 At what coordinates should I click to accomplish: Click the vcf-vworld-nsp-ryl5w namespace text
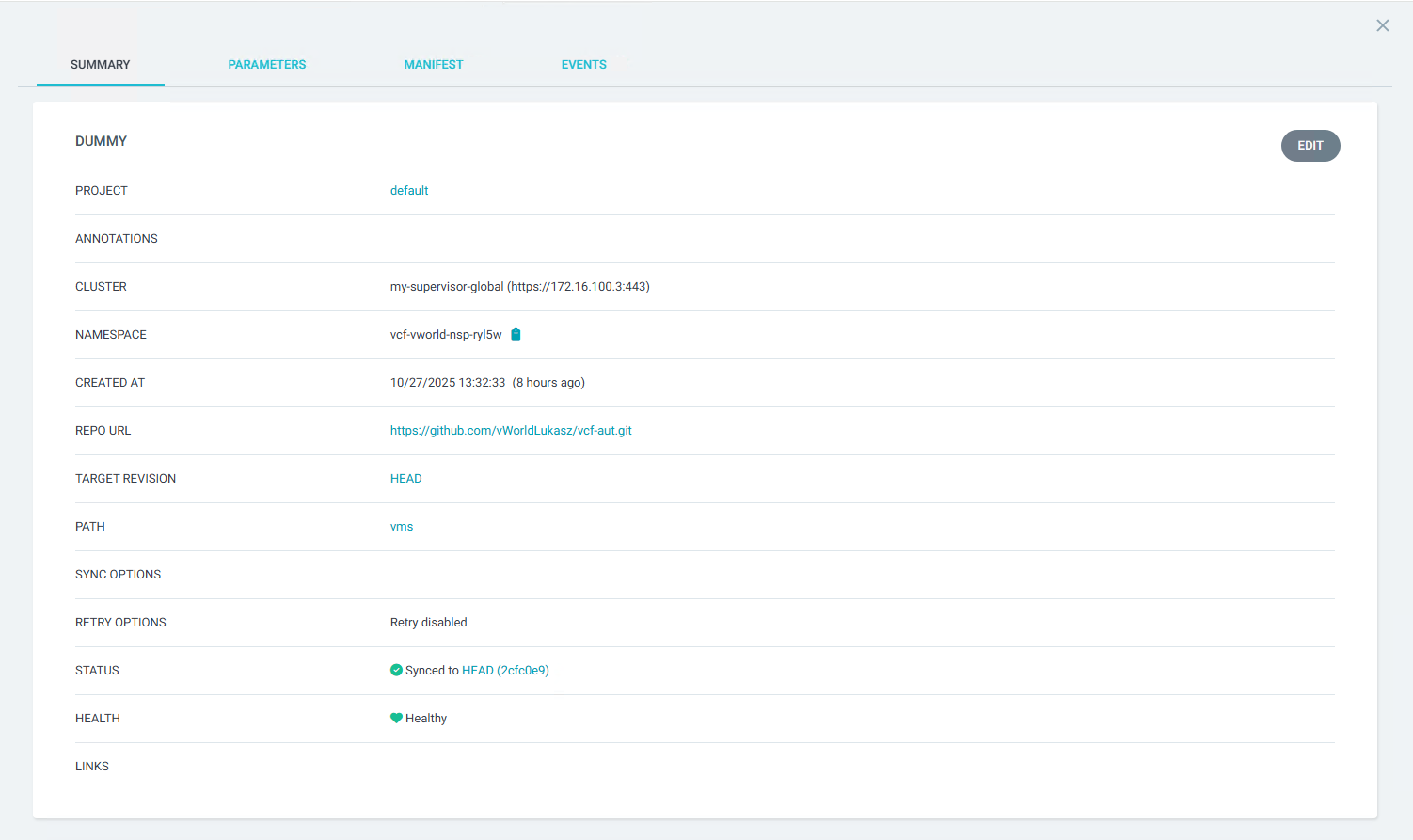[x=446, y=335]
